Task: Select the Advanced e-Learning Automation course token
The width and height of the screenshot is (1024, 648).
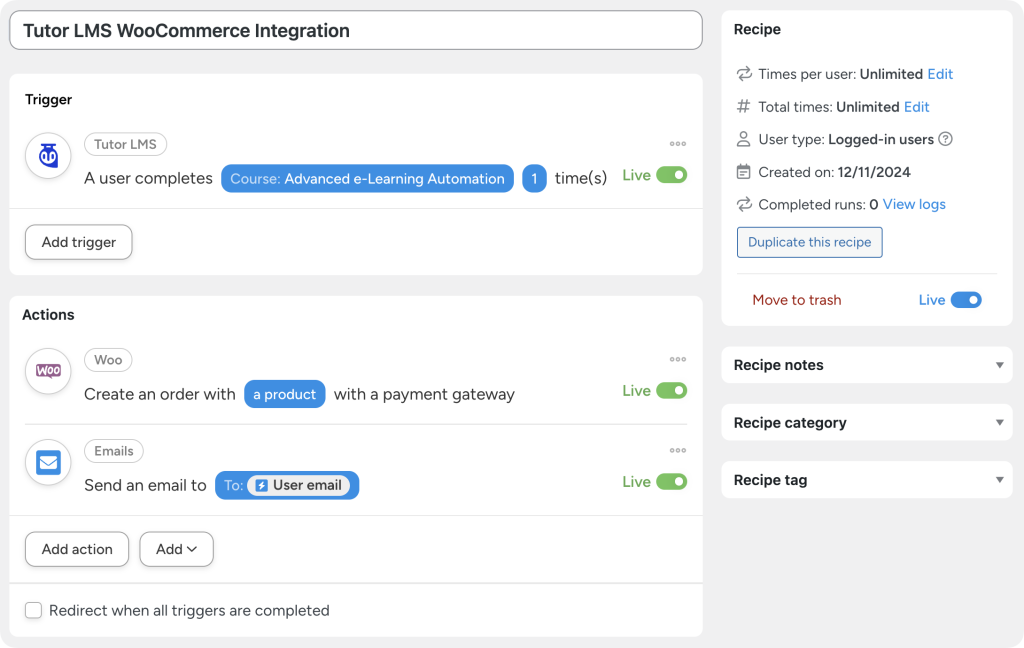Action: click(x=367, y=178)
